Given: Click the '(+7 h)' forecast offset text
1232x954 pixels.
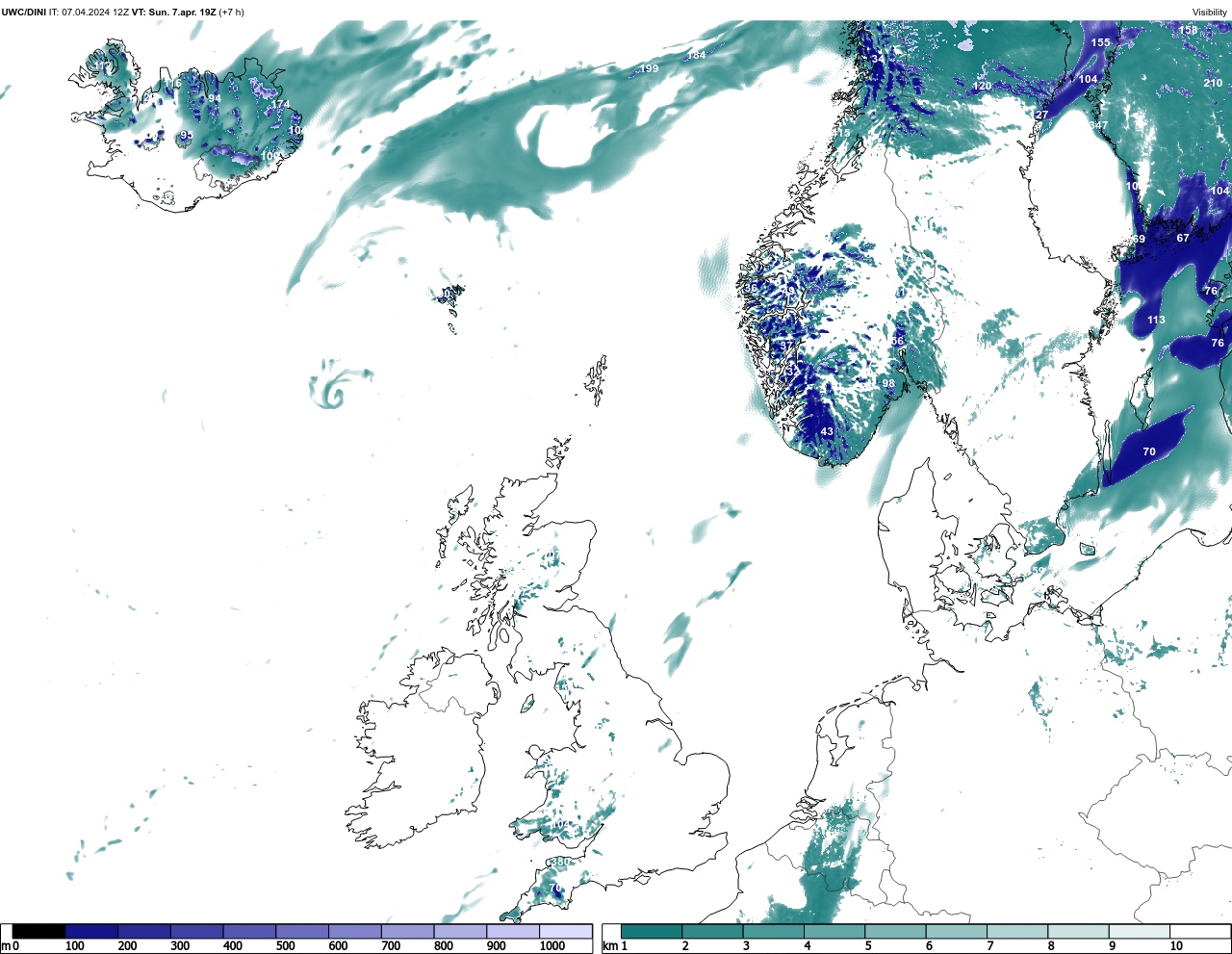Looking at the screenshot, I should point(232,12).
